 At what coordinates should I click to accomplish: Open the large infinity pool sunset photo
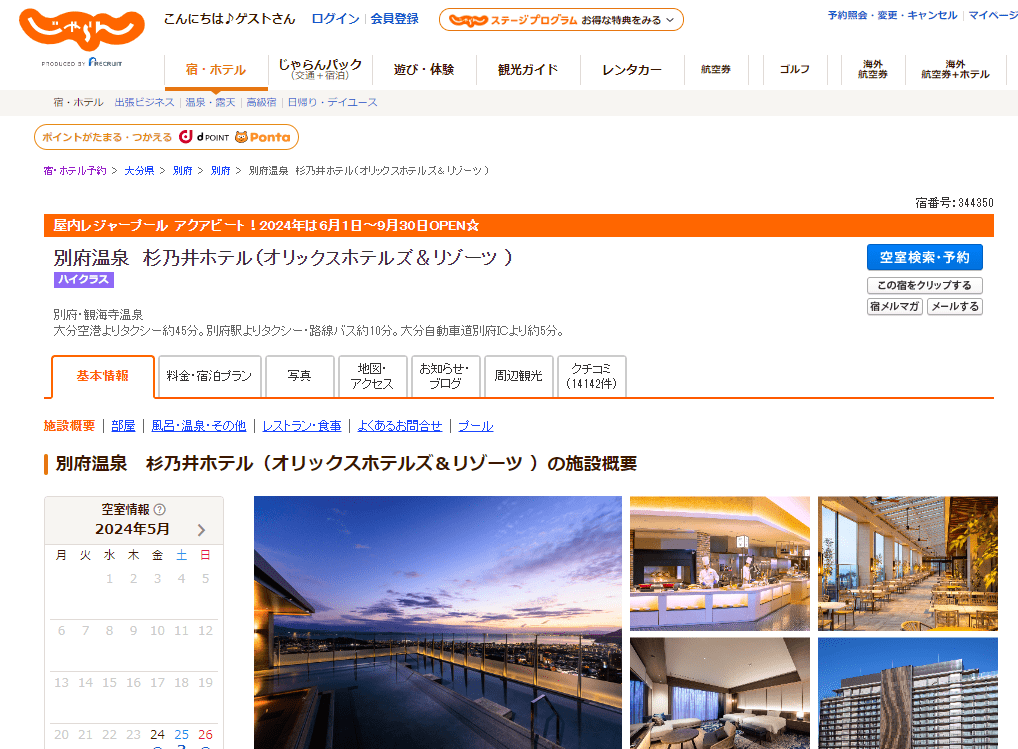[x=437, y=622]
